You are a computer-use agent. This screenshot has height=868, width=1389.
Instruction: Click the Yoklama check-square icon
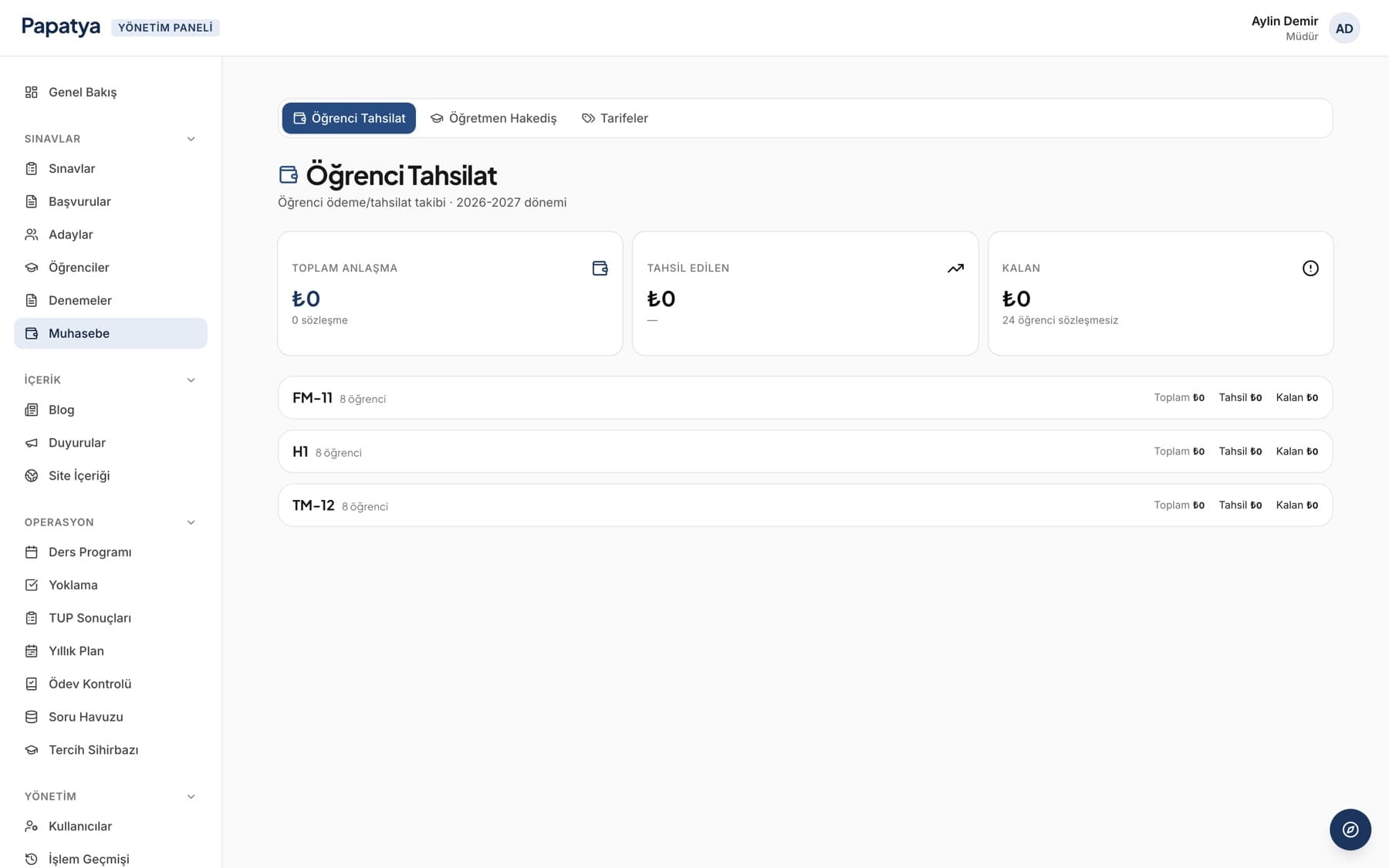tap(32, 585)
